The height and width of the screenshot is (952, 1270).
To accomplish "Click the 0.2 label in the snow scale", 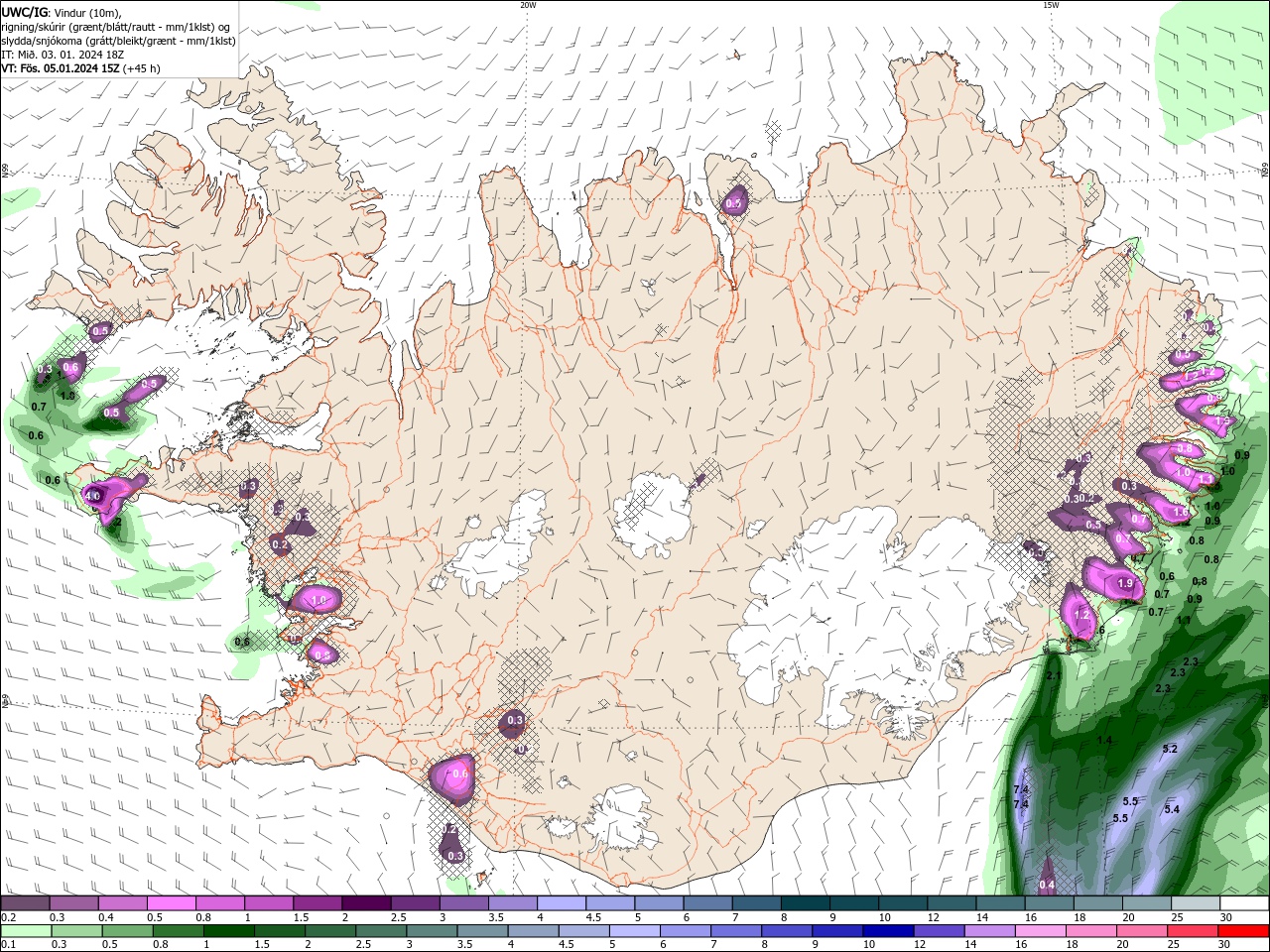I will point(8,917).
